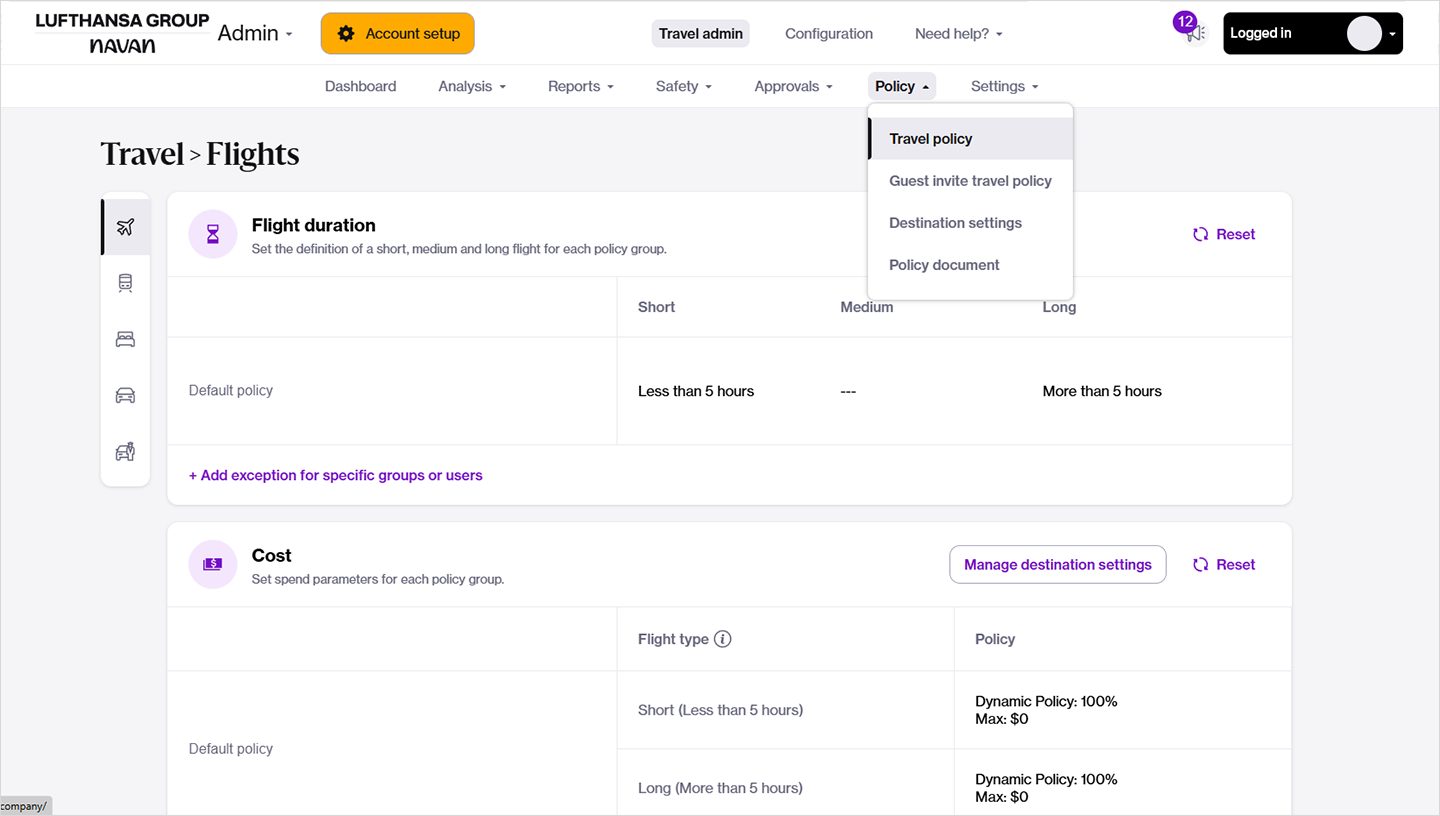Screen dimensions: 1440x816
Task: Choose Destination settings from Policy menu
Action: pos(955,223)
